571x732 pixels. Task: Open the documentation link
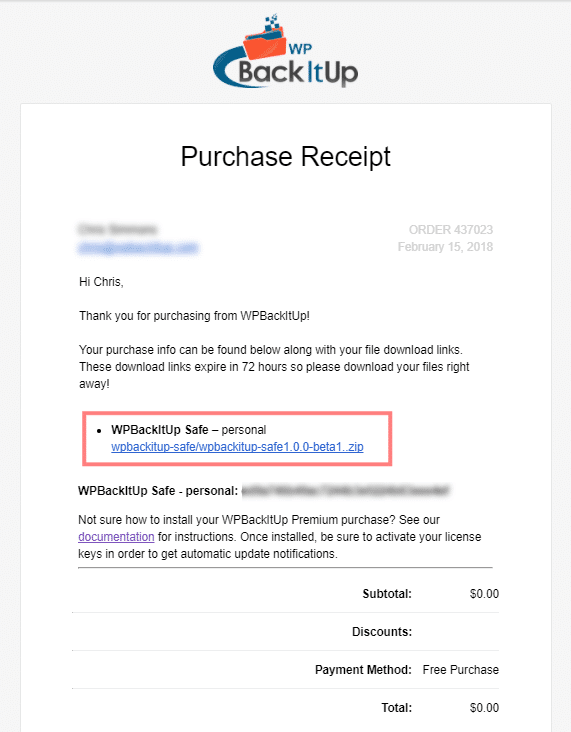click(116, 537)
